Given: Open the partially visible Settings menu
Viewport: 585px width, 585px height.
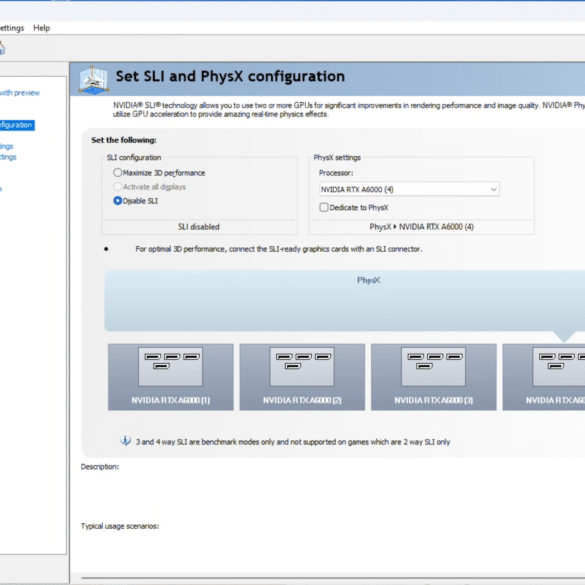Looking at the screenshot, I should [x=11, y=28].
